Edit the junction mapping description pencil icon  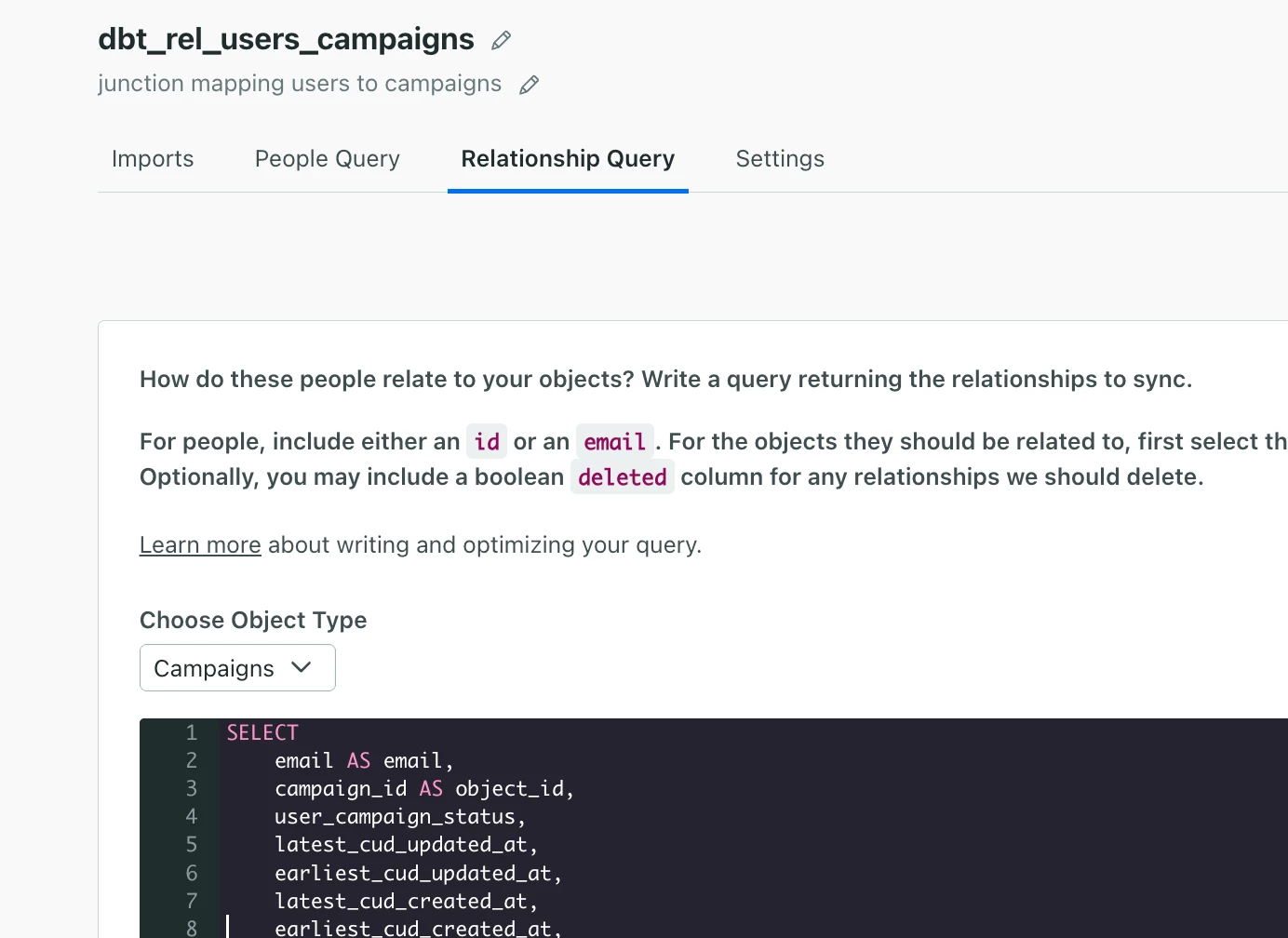pyautogui.click(x=529, y=85)
